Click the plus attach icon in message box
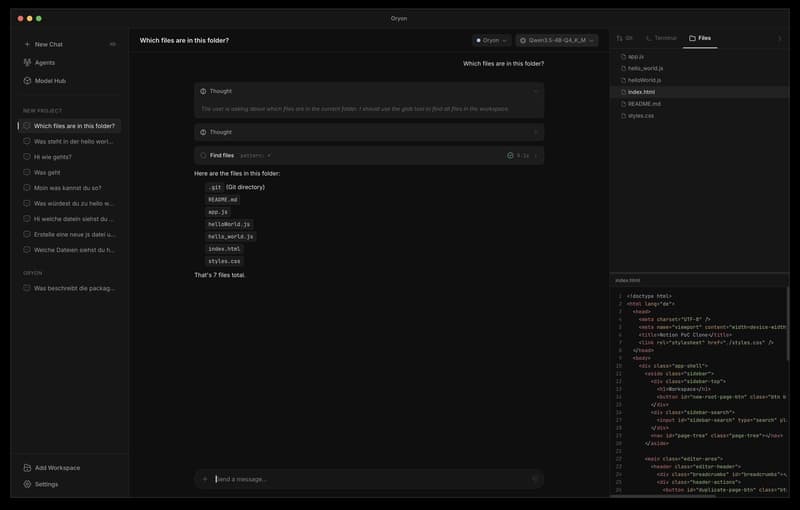 pos(205,479)
